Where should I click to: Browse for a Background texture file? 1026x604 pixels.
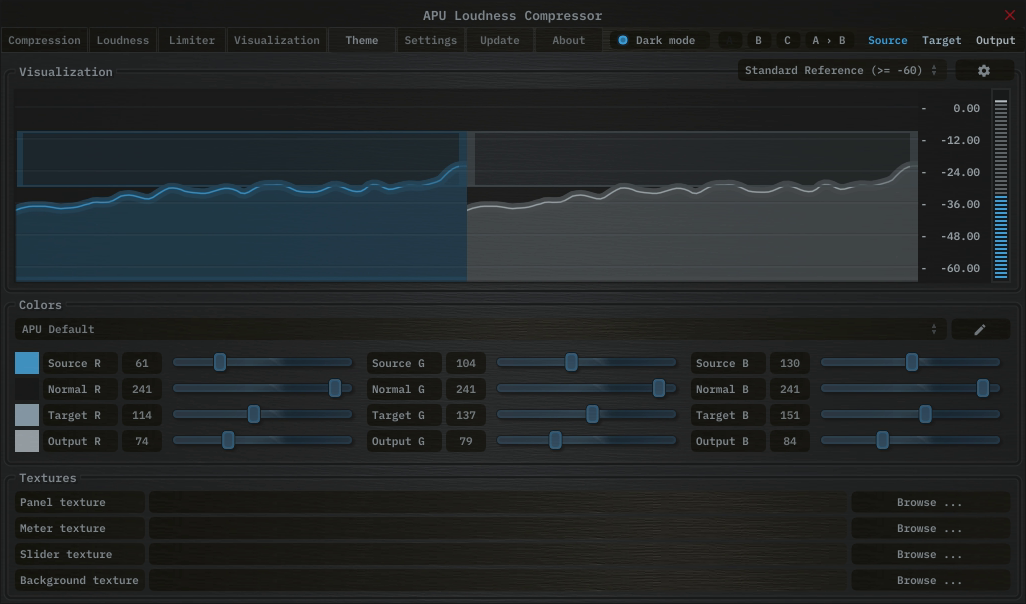(x=929, y=580)
